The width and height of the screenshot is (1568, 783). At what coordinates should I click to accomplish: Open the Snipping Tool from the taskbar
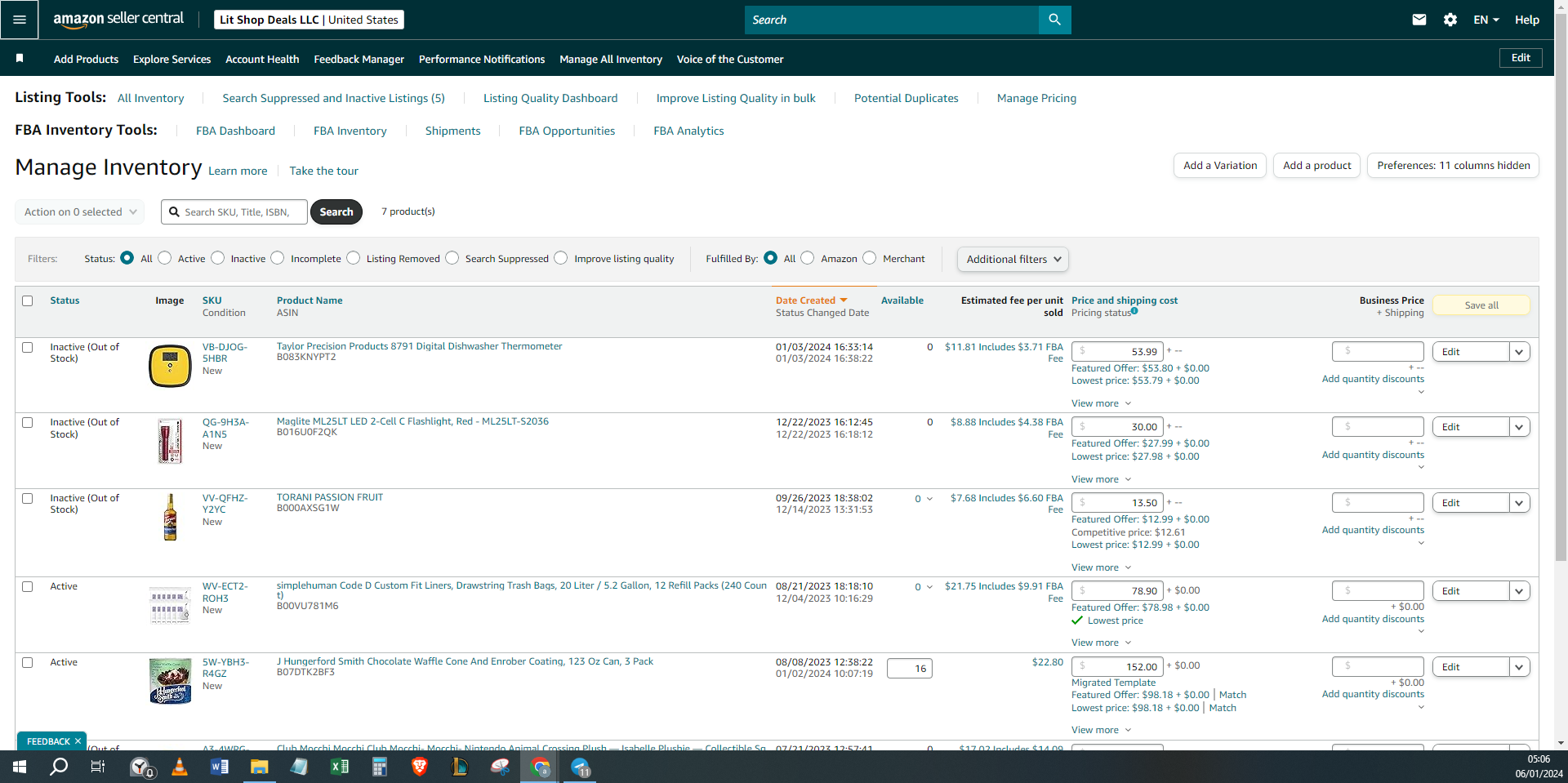click(500, 767)
